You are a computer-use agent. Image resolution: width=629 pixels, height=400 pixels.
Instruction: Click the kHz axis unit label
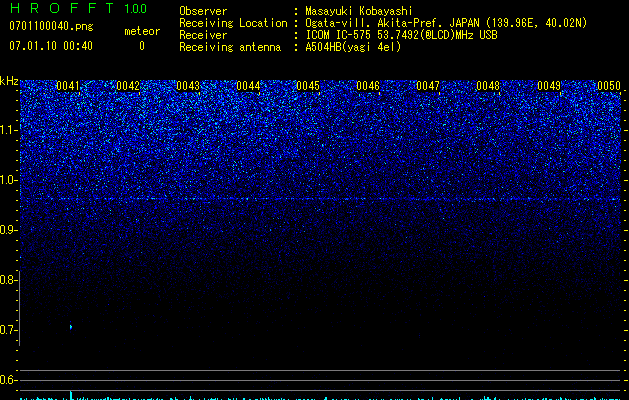click(x=9, y=81)
